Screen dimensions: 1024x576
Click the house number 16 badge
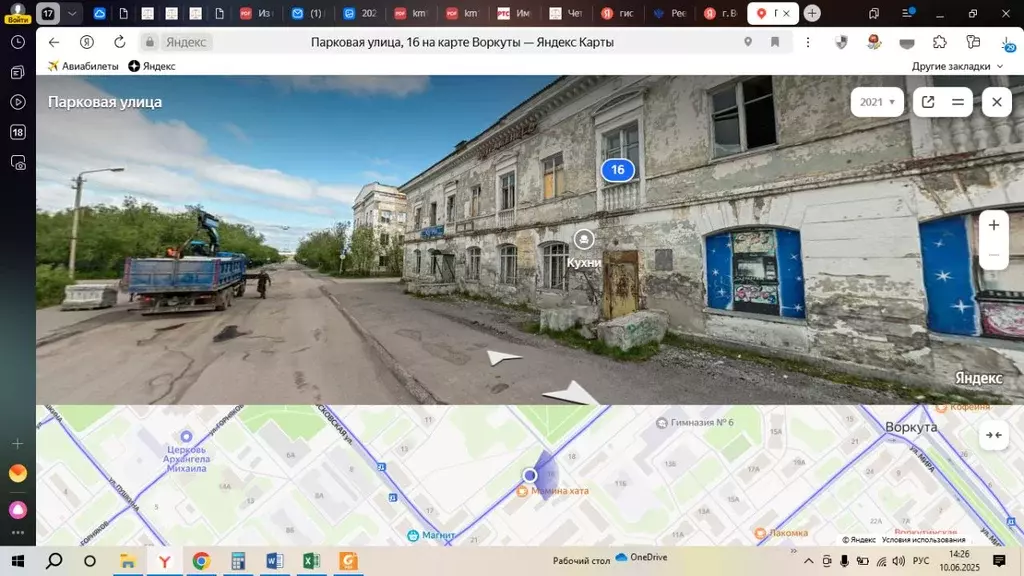click(617, 170)
